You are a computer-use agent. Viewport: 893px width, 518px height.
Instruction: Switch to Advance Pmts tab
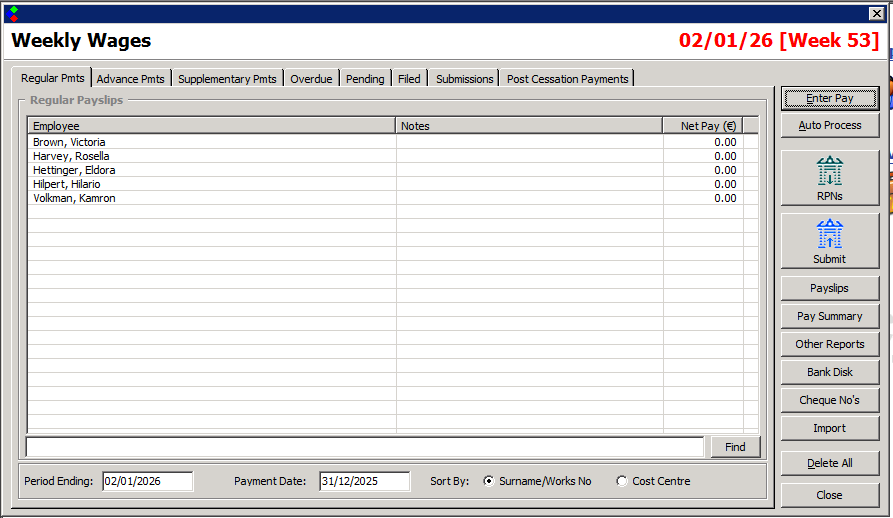coord(131,79)
